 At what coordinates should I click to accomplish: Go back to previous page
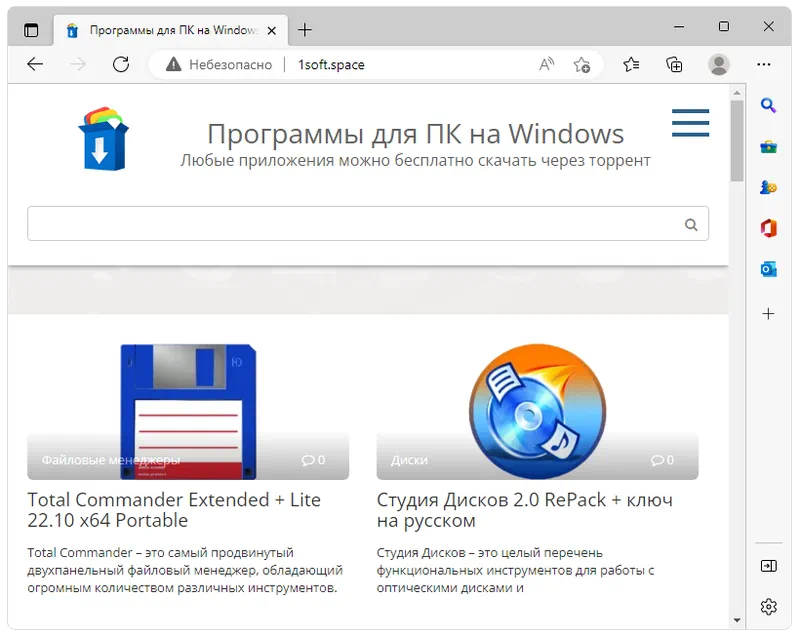click(x=35, y=64)
